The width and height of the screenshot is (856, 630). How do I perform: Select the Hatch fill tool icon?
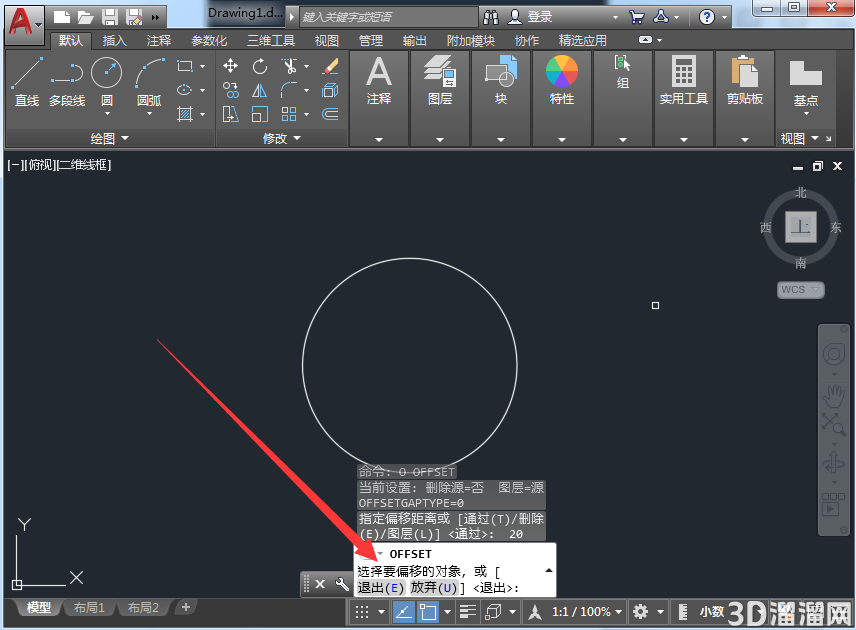point(185,114)
